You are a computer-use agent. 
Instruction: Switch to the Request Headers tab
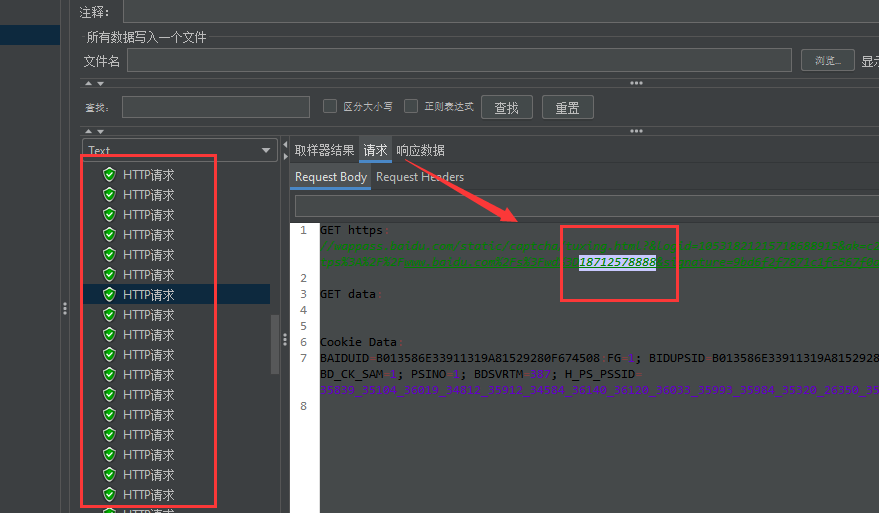[x=420, y=177]
